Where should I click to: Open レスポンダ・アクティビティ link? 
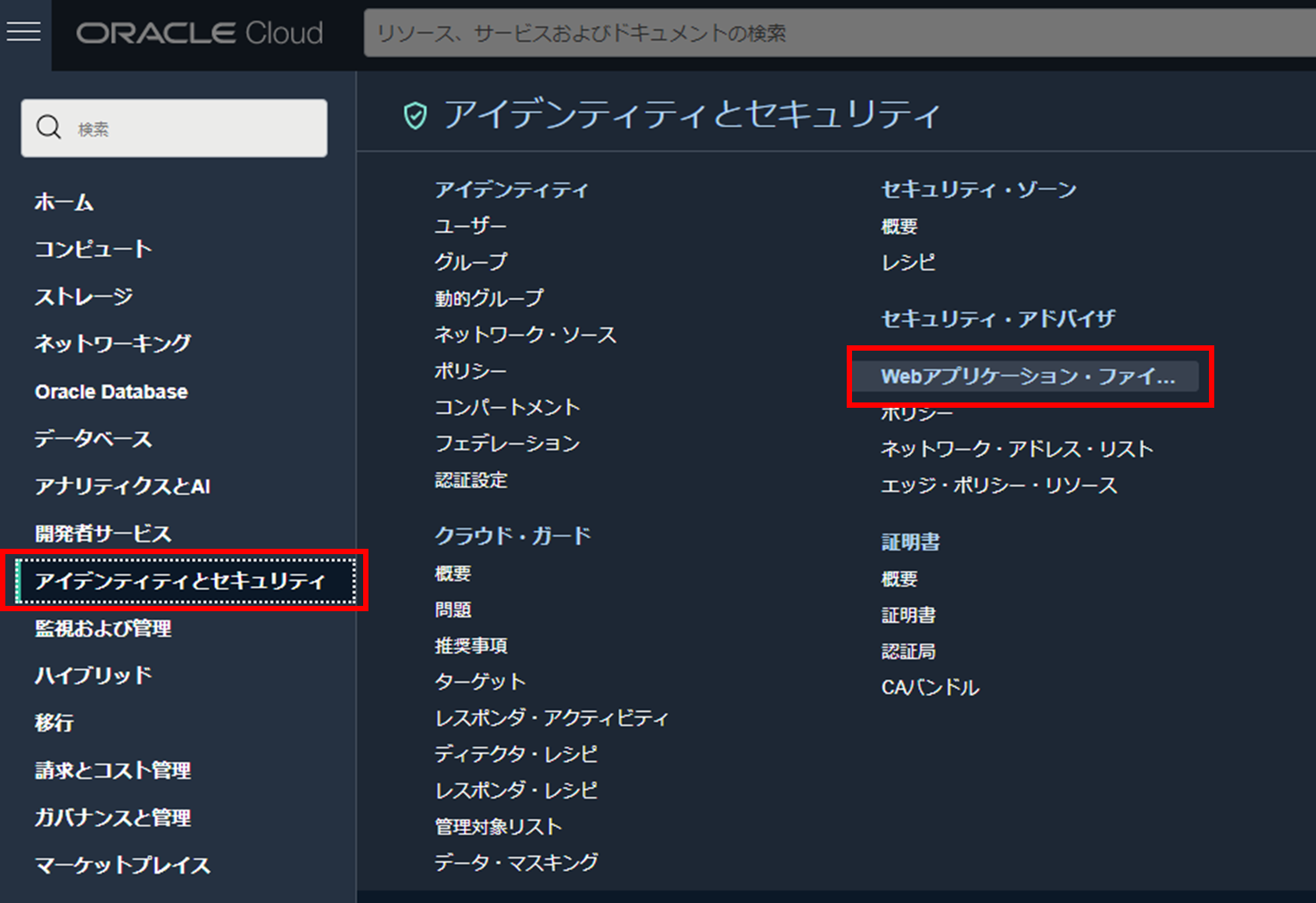click(551, 717)
